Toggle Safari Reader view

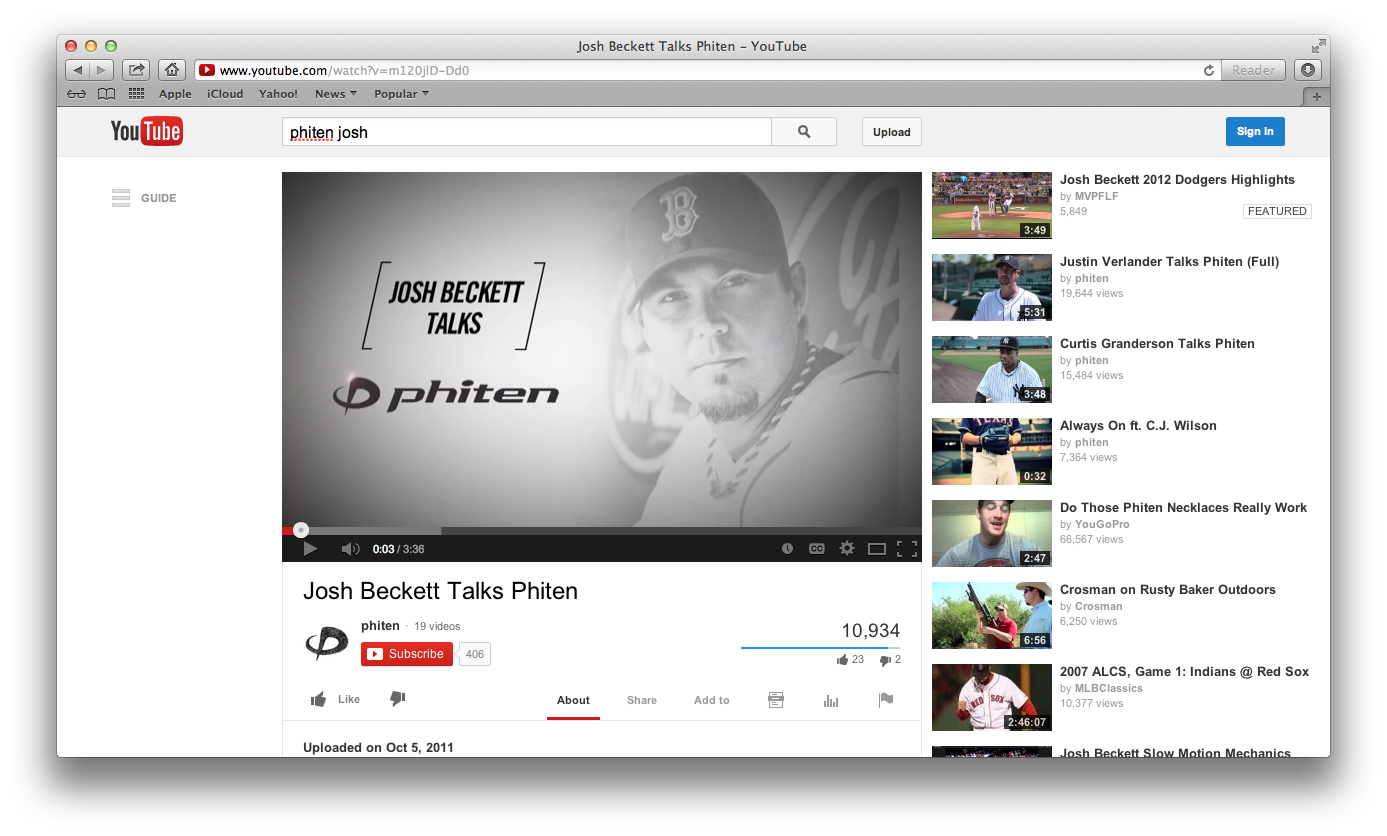(1253, 70)
